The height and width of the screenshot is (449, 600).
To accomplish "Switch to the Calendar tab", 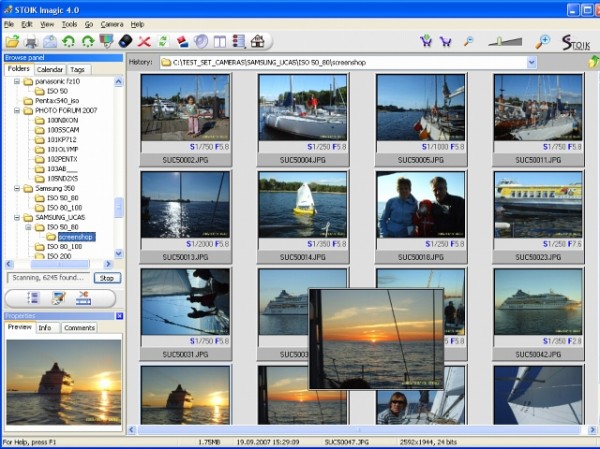I will [50, 69].
